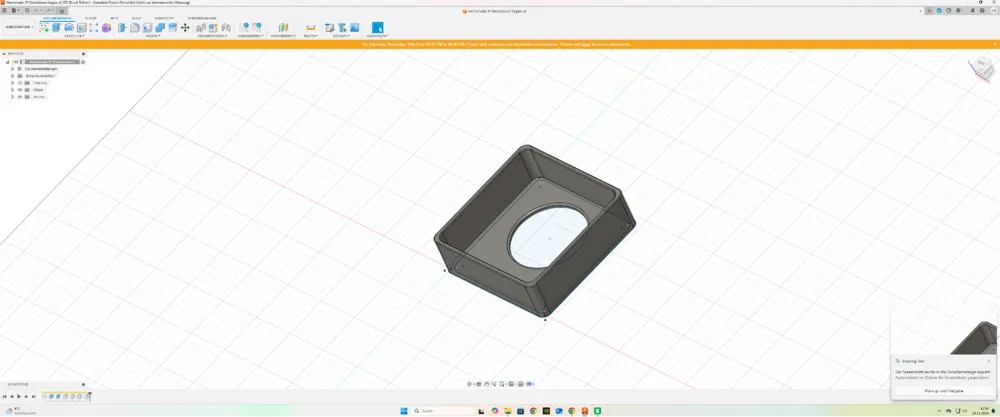Toggle visibility of the root component
This screenshot has width=1000, height=417.
pyautogui.click(x=16, y=62)
